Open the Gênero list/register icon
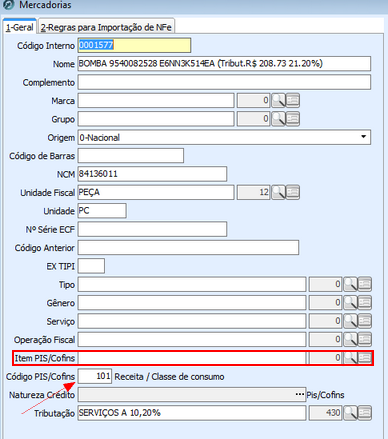 [x=365, y=303]
